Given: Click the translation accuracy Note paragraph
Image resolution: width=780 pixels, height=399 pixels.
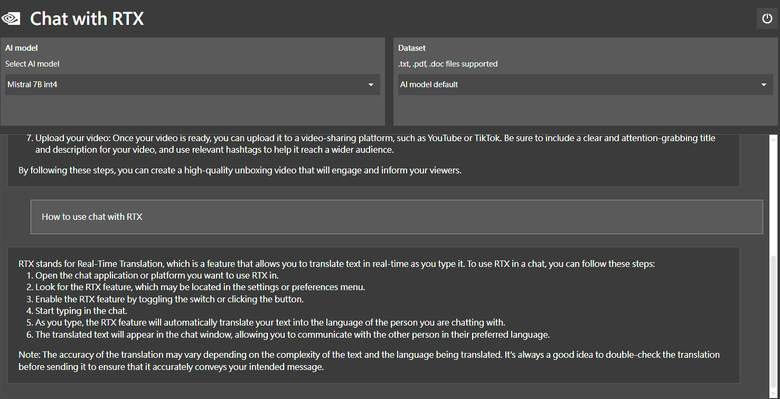Looking at the screenshot, I should tap(369, 361).
